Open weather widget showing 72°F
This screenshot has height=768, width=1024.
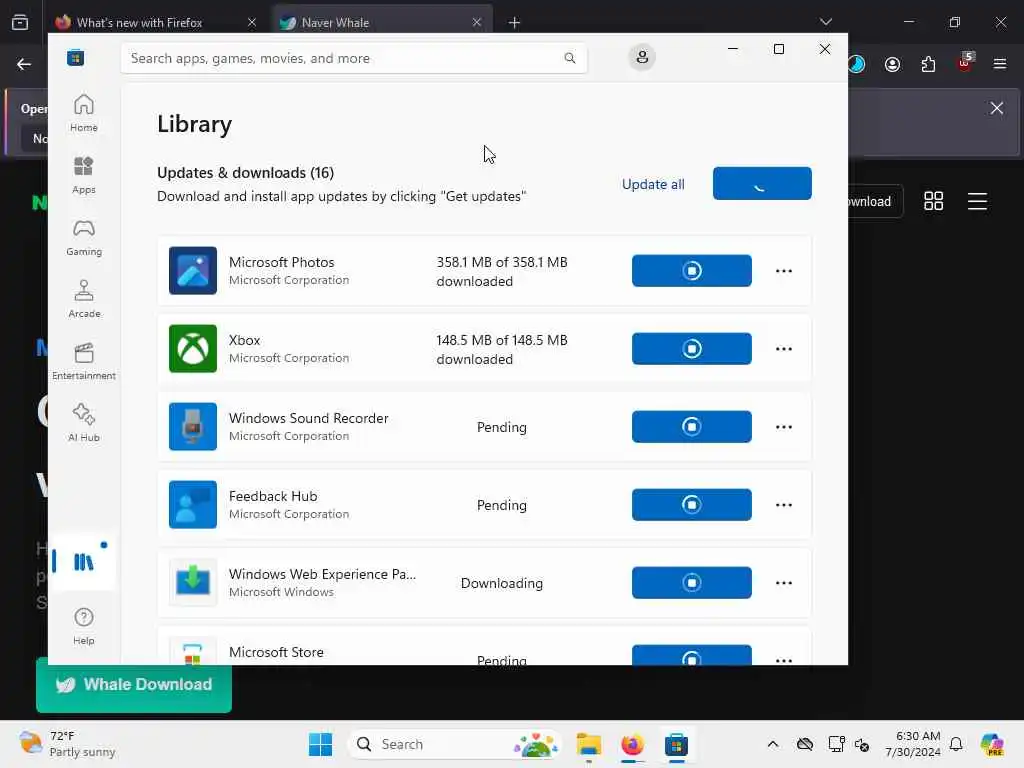click(x=67, y=744)
